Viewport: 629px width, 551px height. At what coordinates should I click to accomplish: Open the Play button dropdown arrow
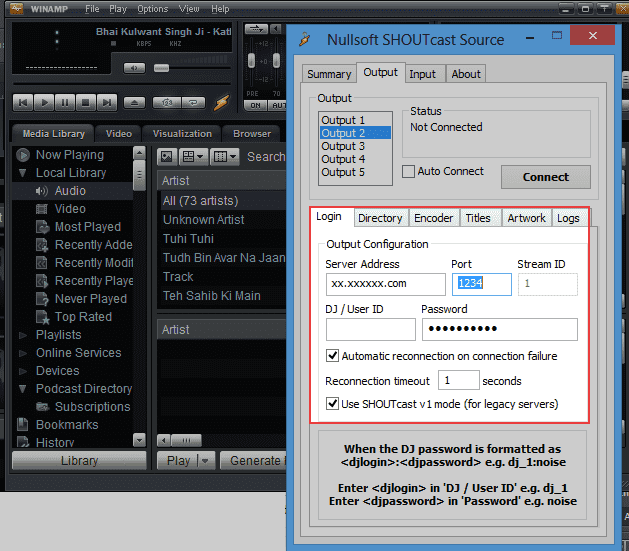click(205, 461)
